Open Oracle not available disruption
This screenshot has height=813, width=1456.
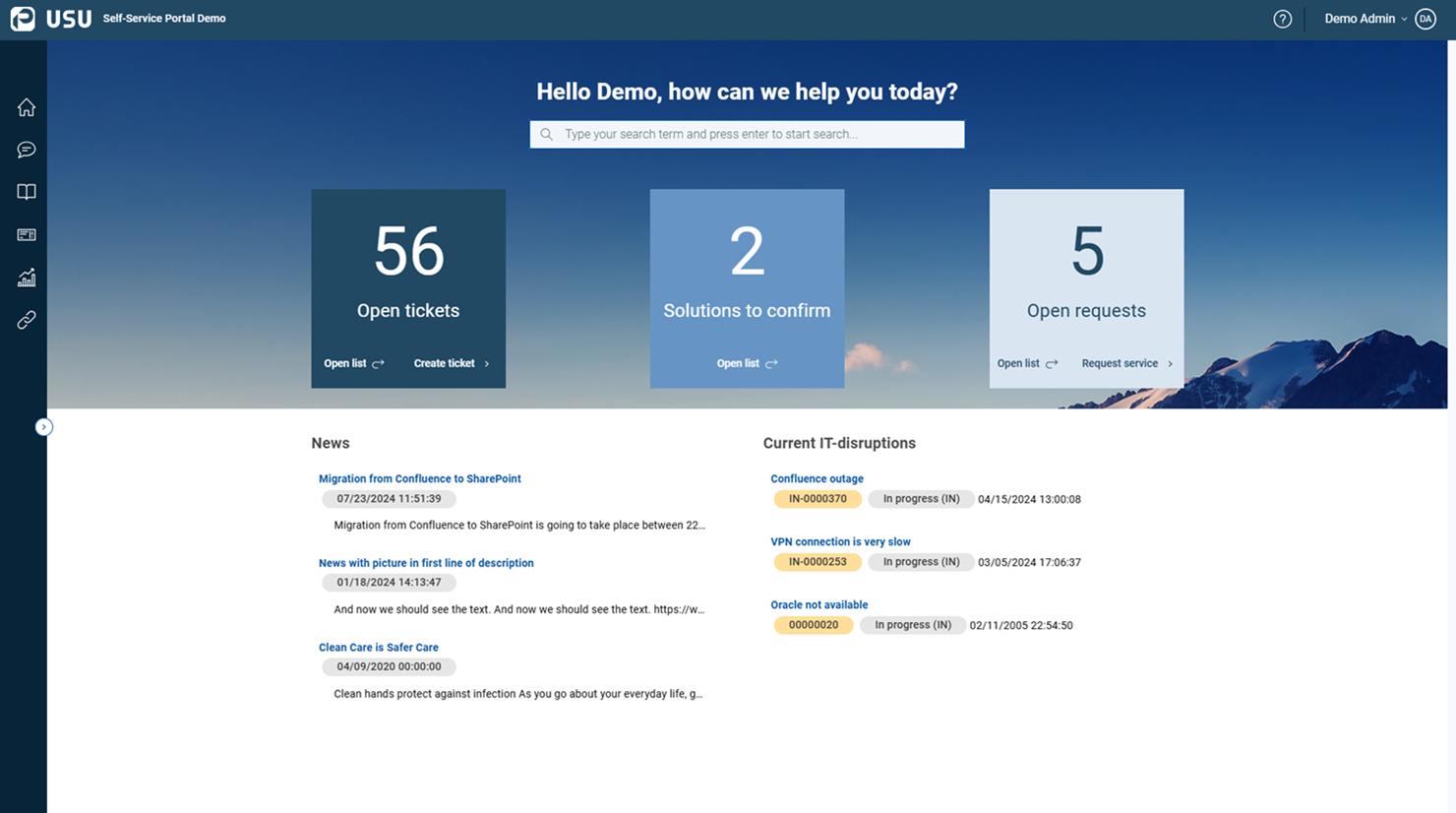pos(819,604)
